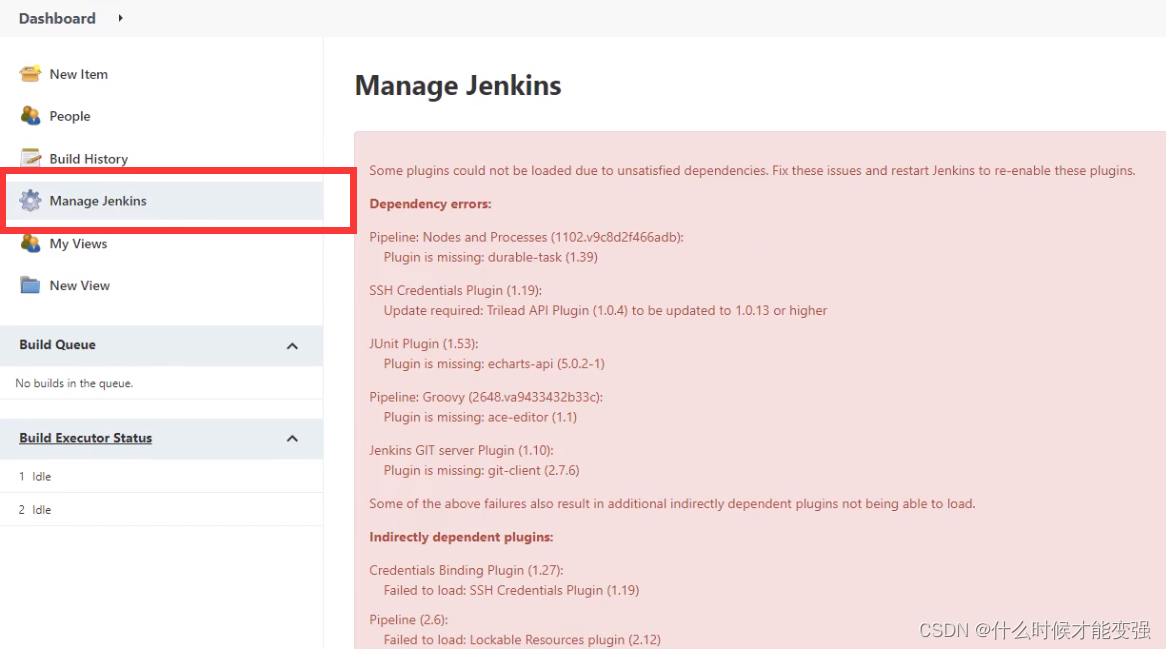Click the My Views icon
1166x649 pixels.
tap(30, 243)
